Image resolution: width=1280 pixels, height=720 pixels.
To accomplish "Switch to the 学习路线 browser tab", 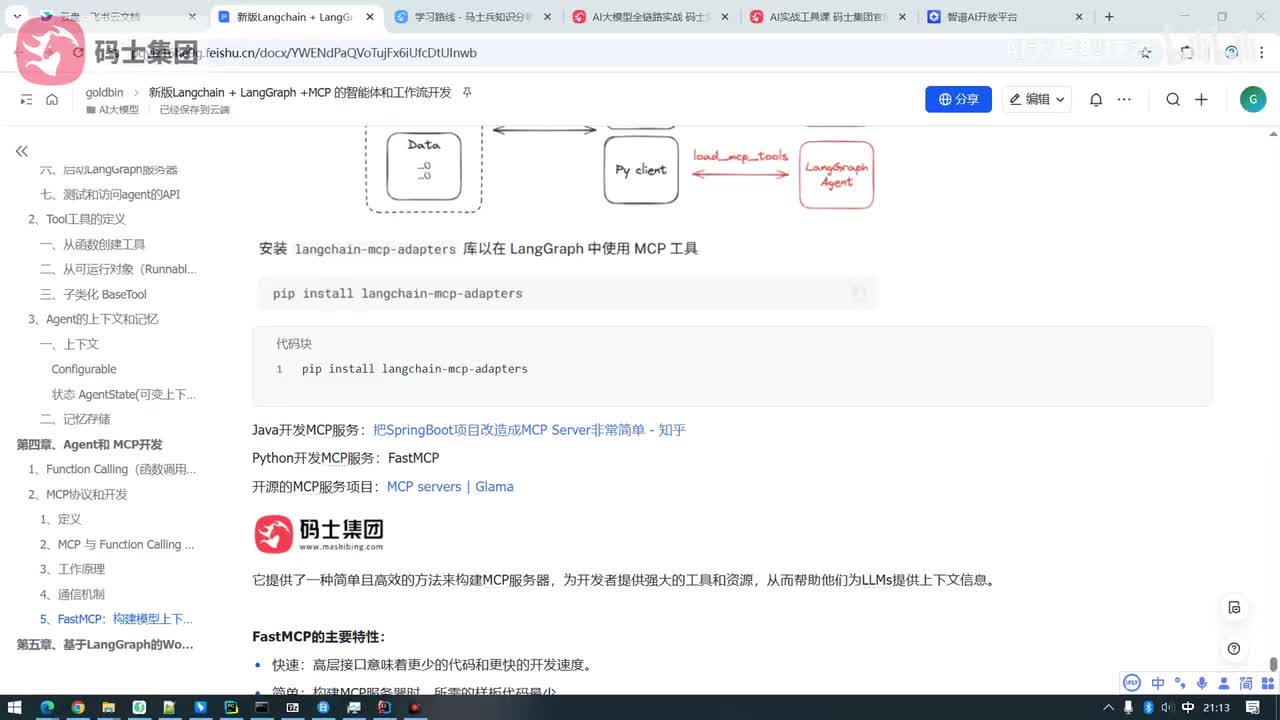I will (x=475, y=17).
